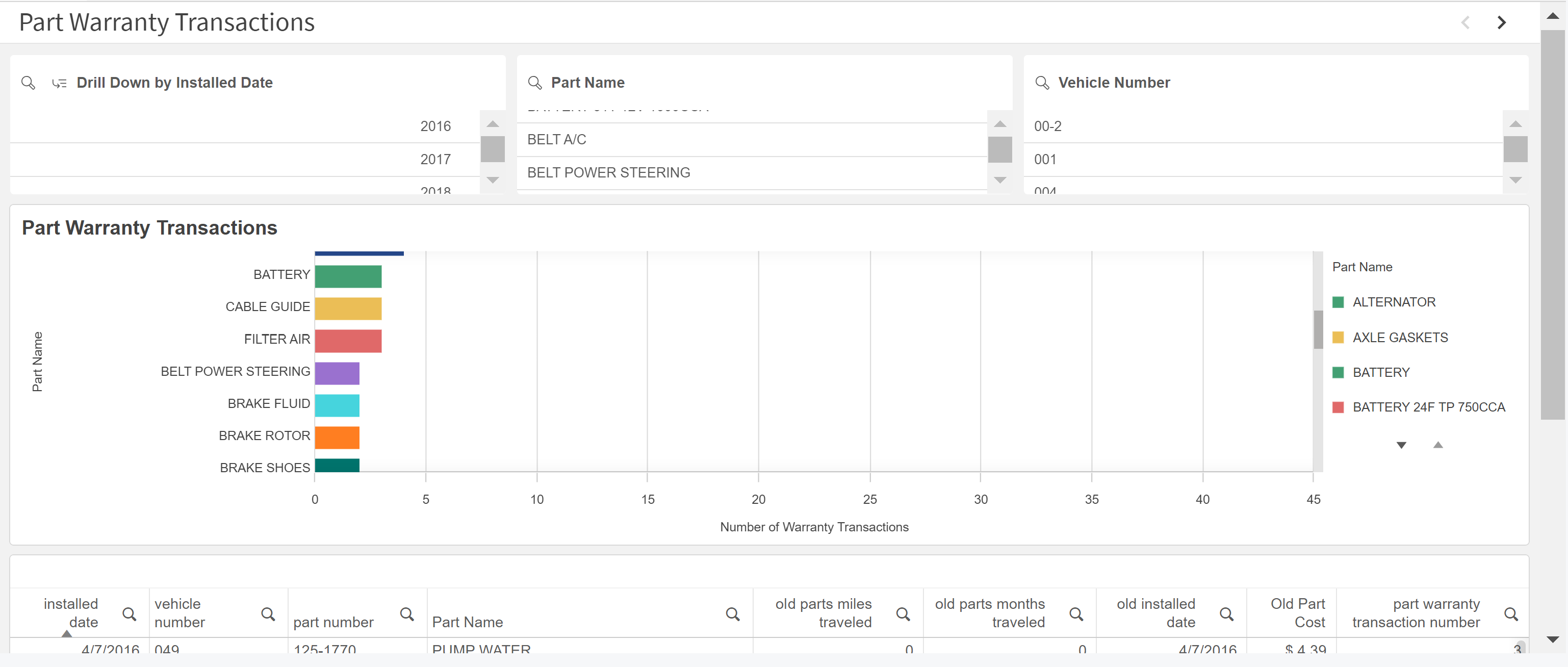Search the part number column
This screenshot has width=1568, height=667.
tap(406, 613)
